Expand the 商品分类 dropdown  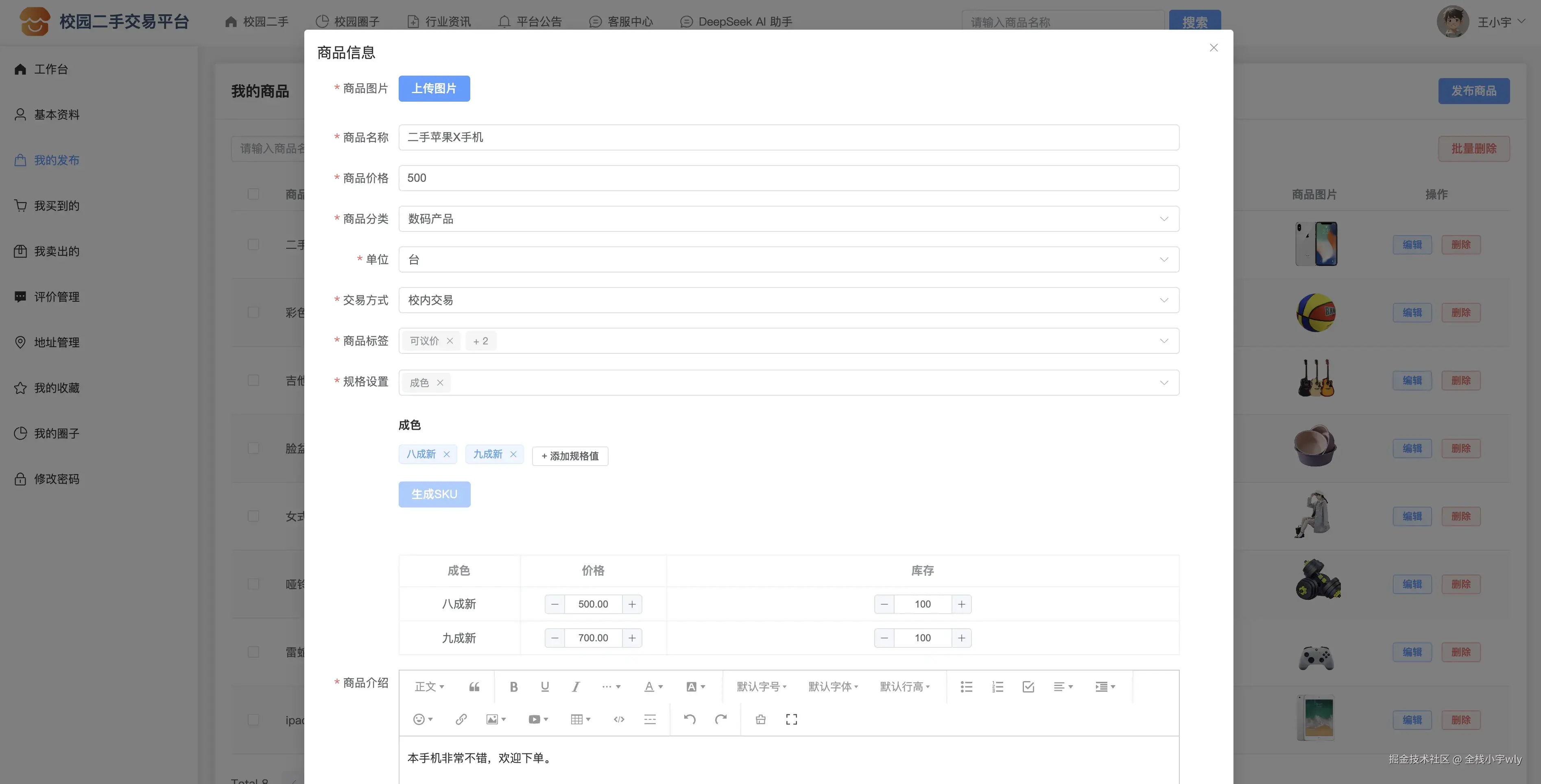[788, 219]
